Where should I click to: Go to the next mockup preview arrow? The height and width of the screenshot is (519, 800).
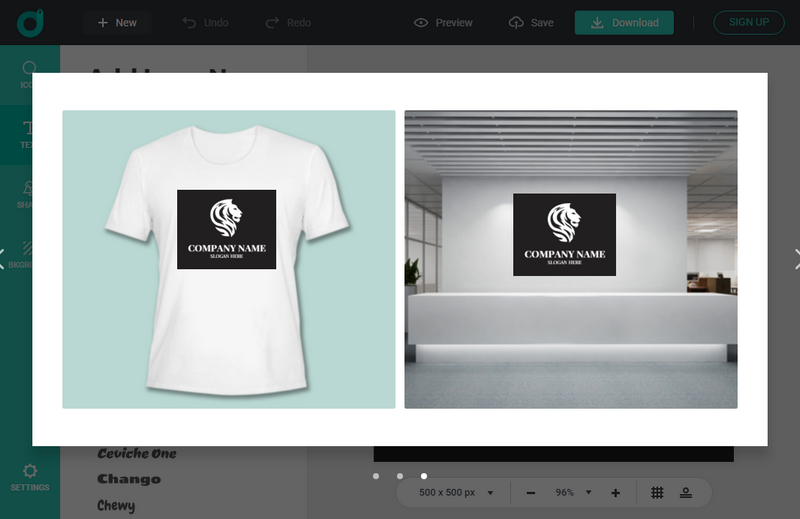[796, 259]
